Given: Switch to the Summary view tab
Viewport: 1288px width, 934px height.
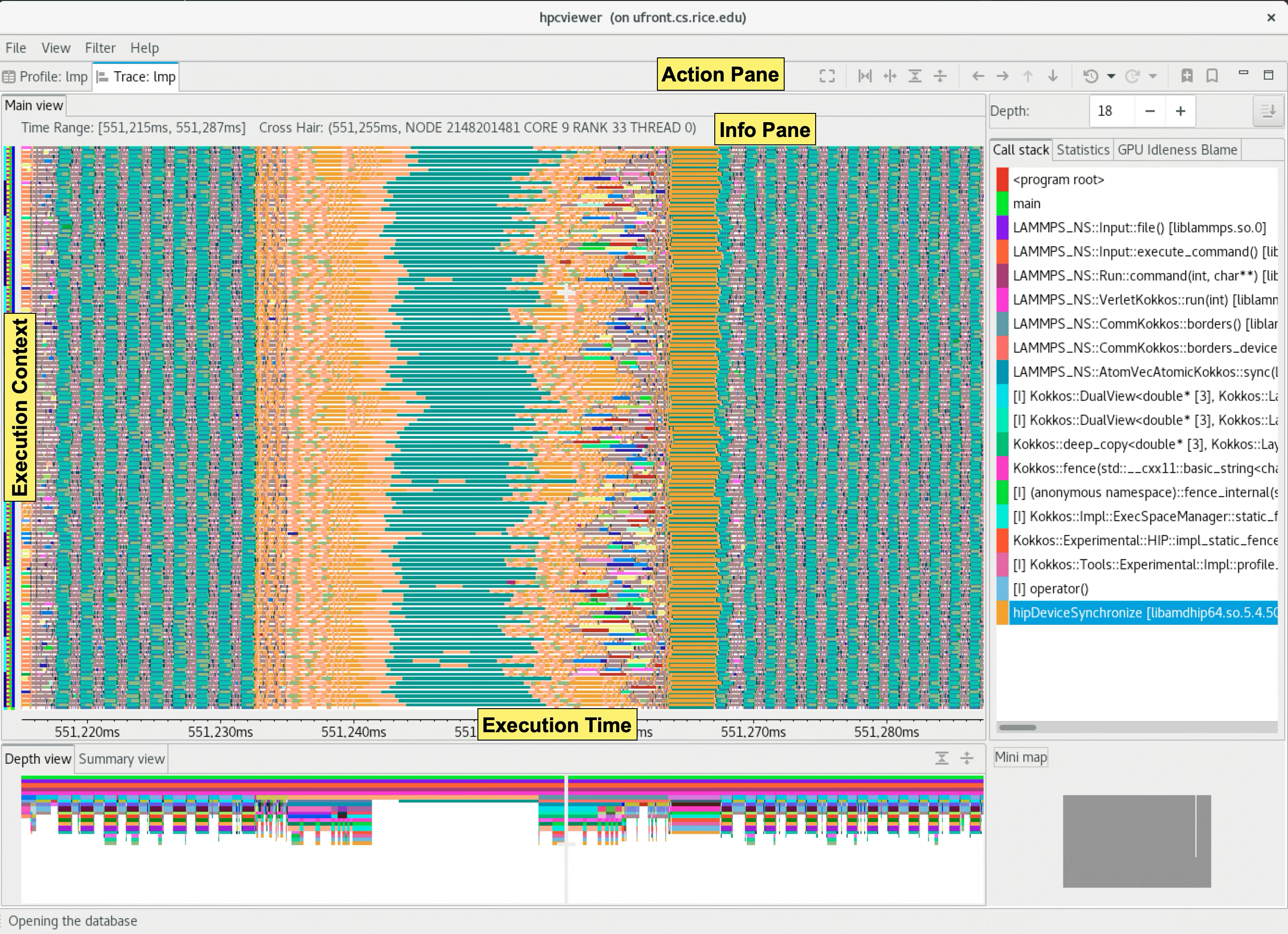Looking at the screenshot, I should click(x=121, y=759).
